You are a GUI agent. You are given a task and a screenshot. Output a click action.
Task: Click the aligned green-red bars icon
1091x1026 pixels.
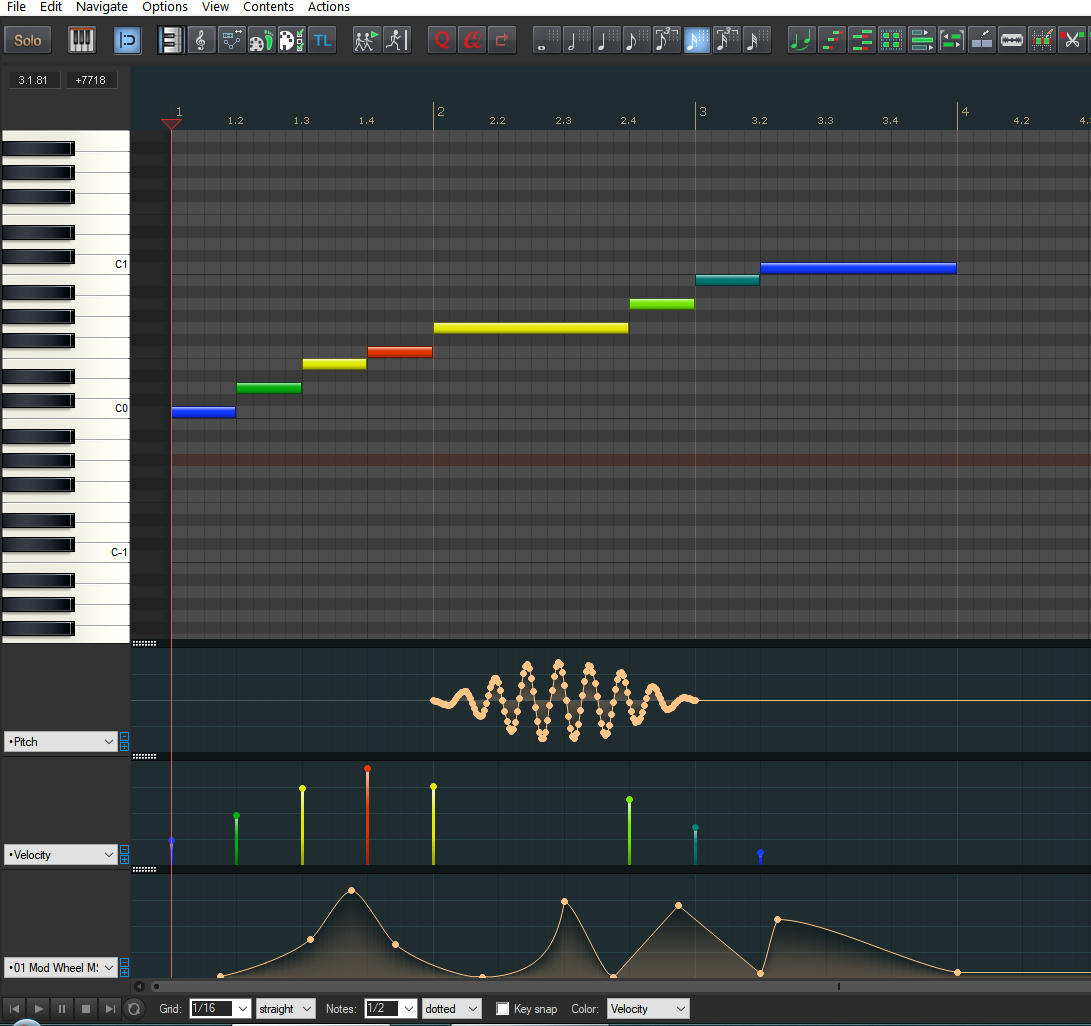coord(861,40)
